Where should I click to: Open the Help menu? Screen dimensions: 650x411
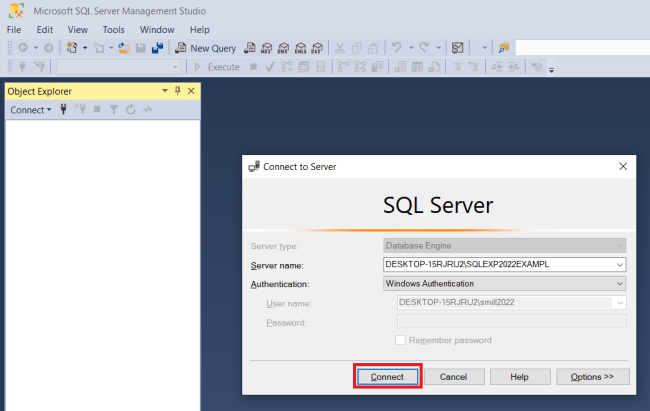coord(200,30)
